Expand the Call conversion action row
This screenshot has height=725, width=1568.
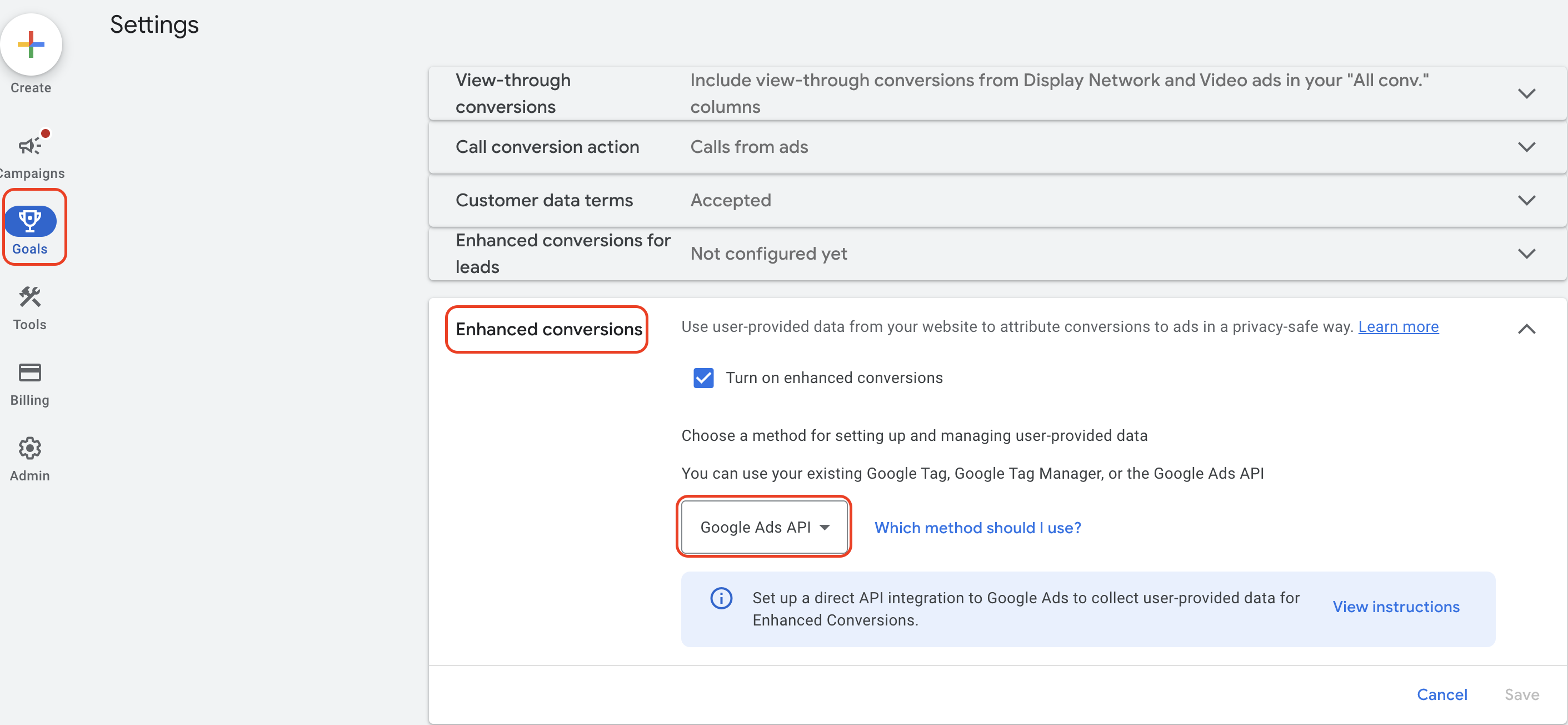(x=1526, y=147)
